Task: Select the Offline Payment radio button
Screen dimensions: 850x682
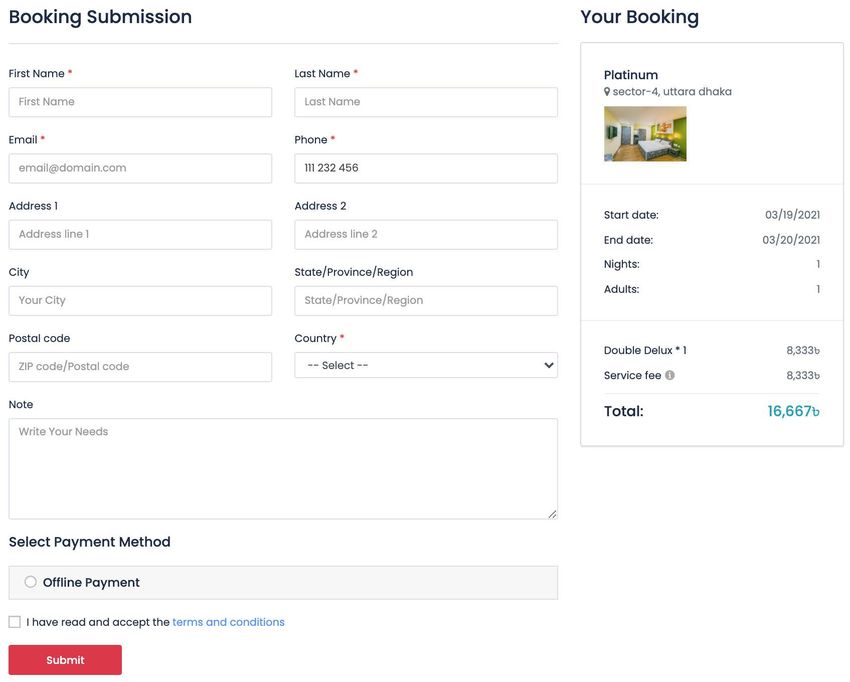Action: pos(30,582)
